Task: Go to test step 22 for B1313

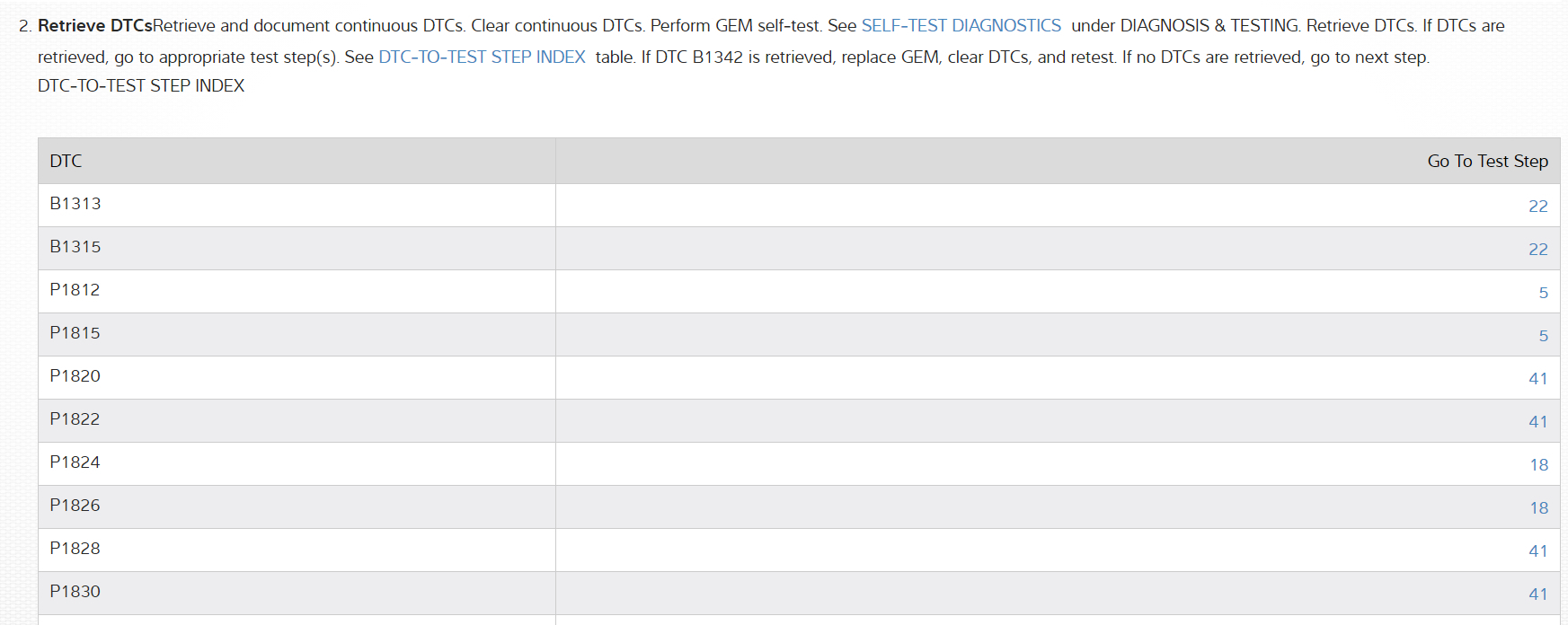Action: (1537, 207)
